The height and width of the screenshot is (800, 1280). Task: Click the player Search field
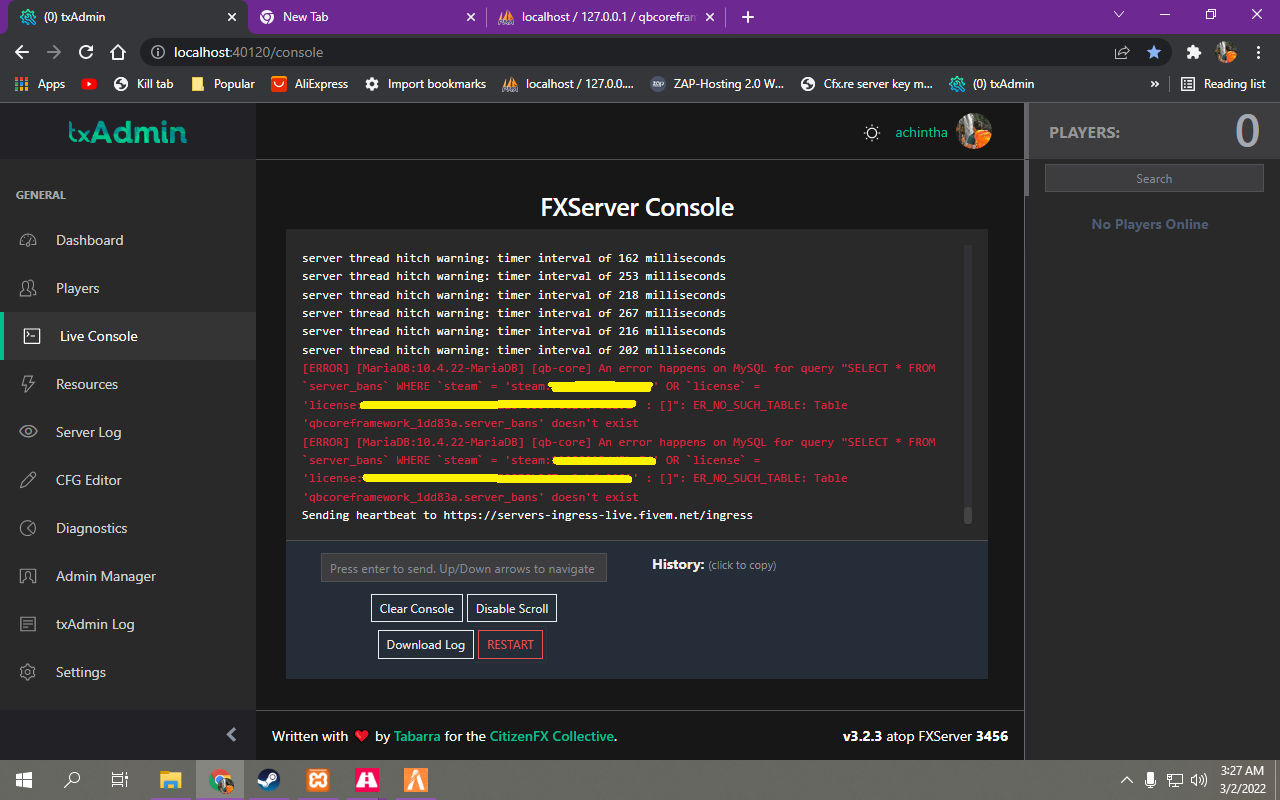pos(1154,178)
